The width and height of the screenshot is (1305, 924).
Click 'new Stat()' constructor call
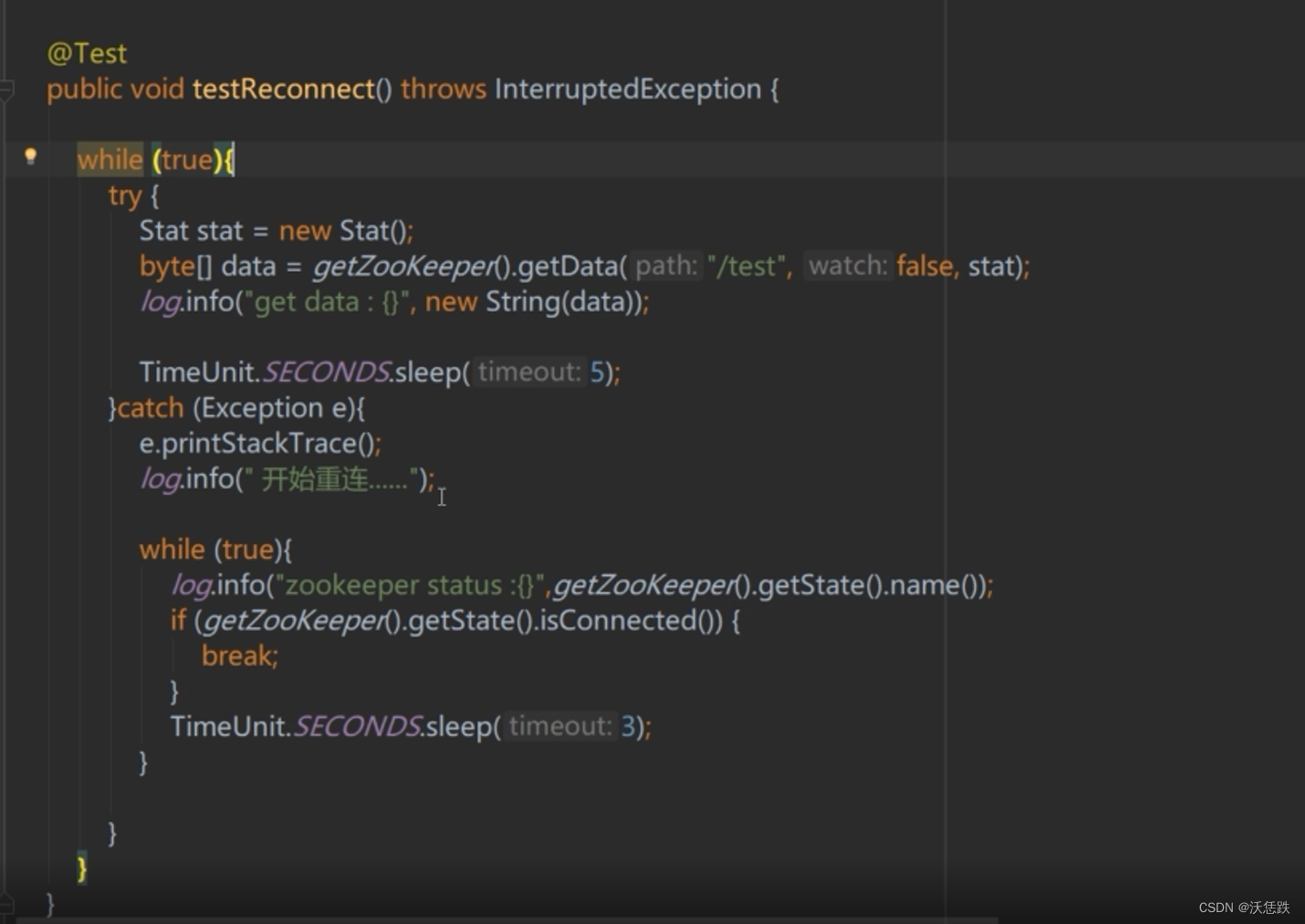tap(343, 231)
